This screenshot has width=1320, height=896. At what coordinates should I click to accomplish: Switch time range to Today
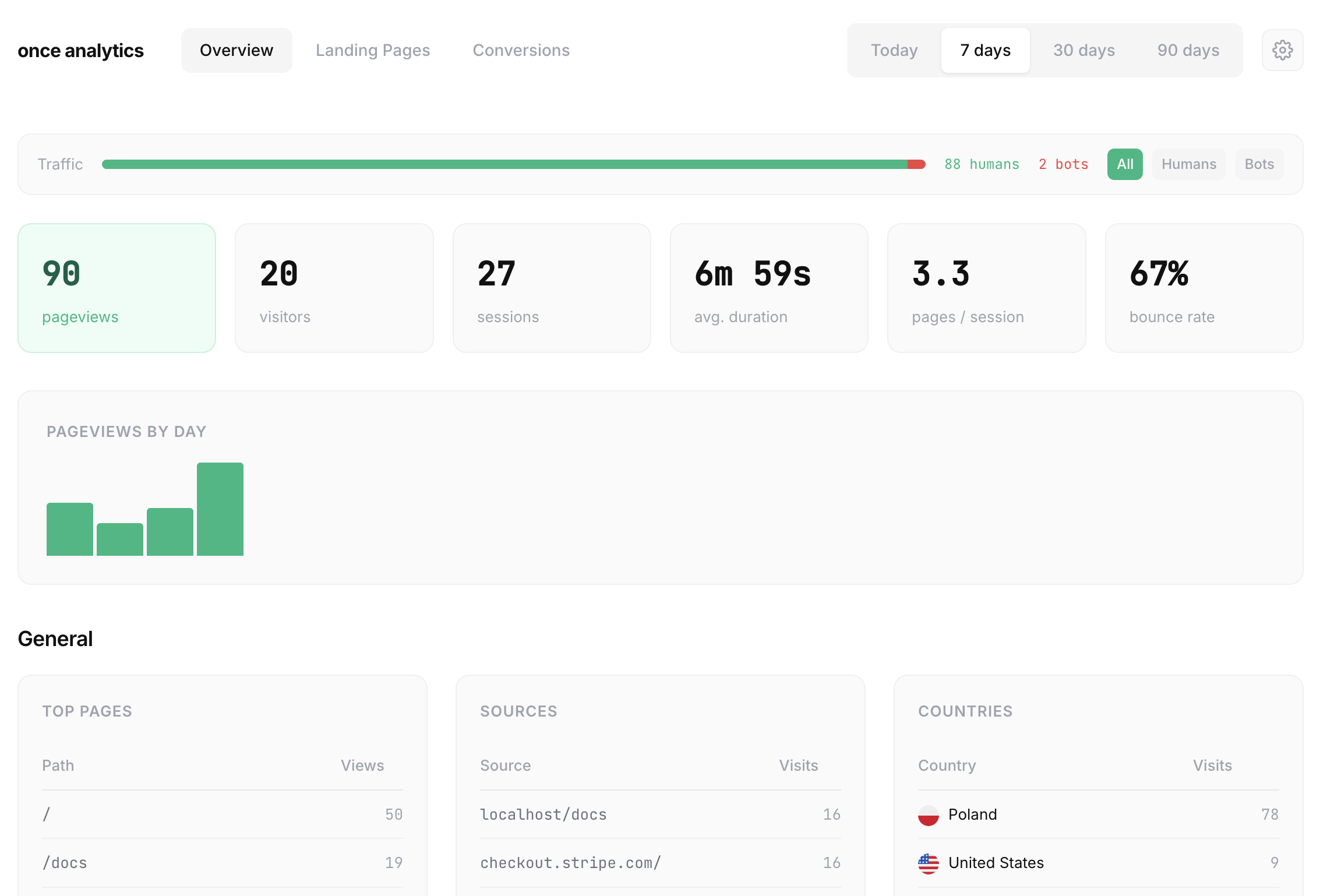click(894, 50)
